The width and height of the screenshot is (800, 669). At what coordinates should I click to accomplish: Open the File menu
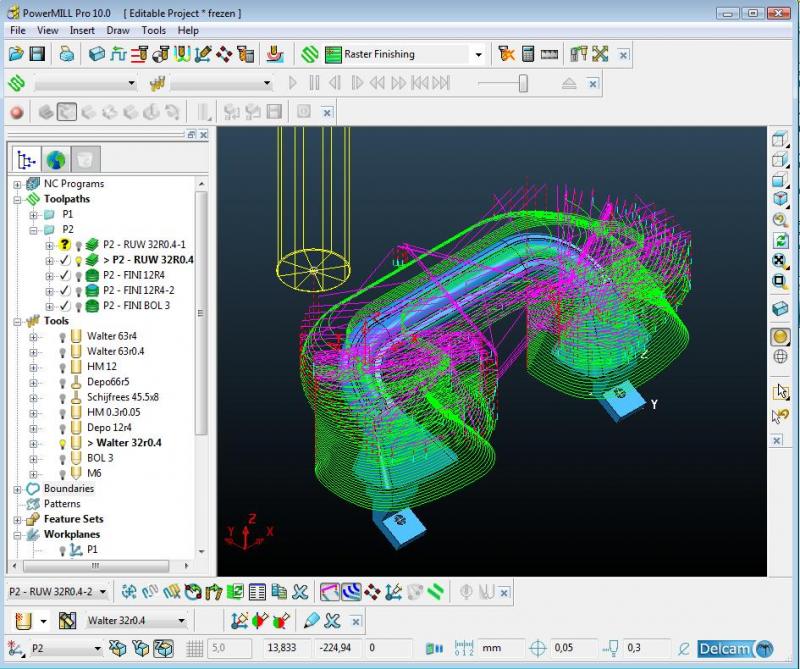click(18, 31)
